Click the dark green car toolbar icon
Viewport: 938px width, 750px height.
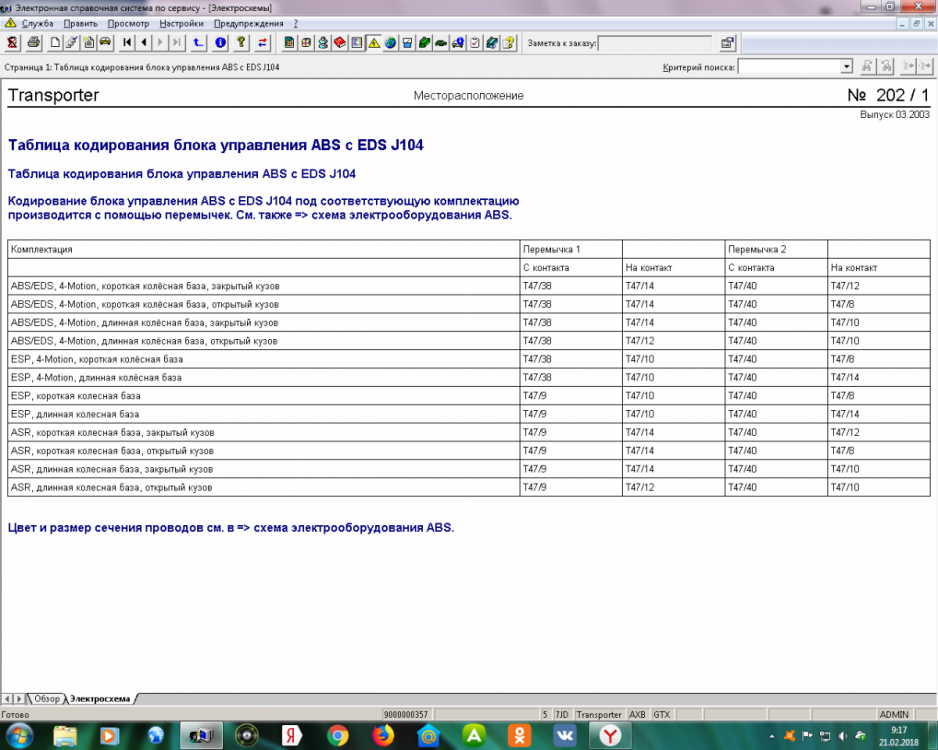[441, 42]
